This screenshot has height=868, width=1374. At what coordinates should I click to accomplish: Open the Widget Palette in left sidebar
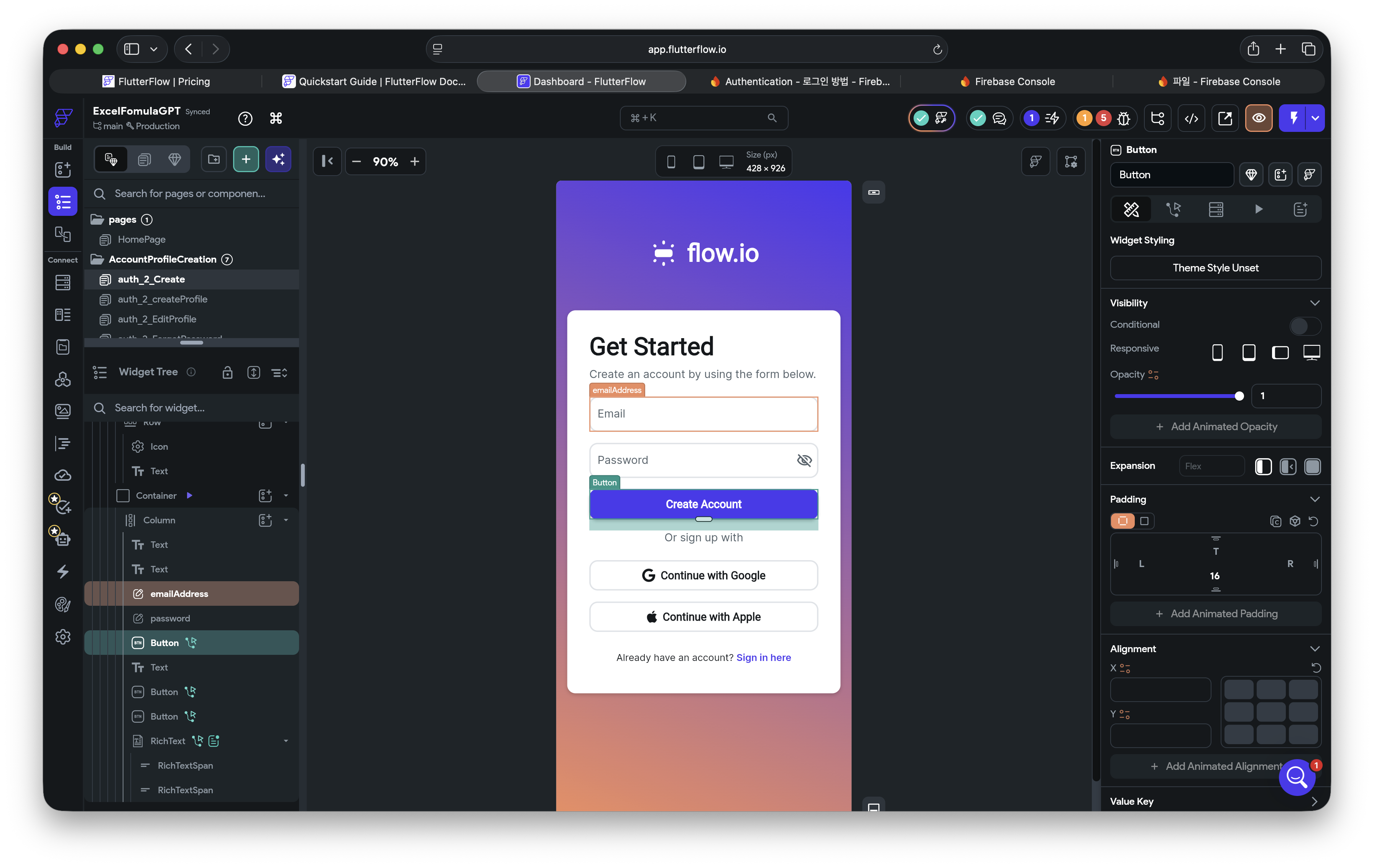63,169
